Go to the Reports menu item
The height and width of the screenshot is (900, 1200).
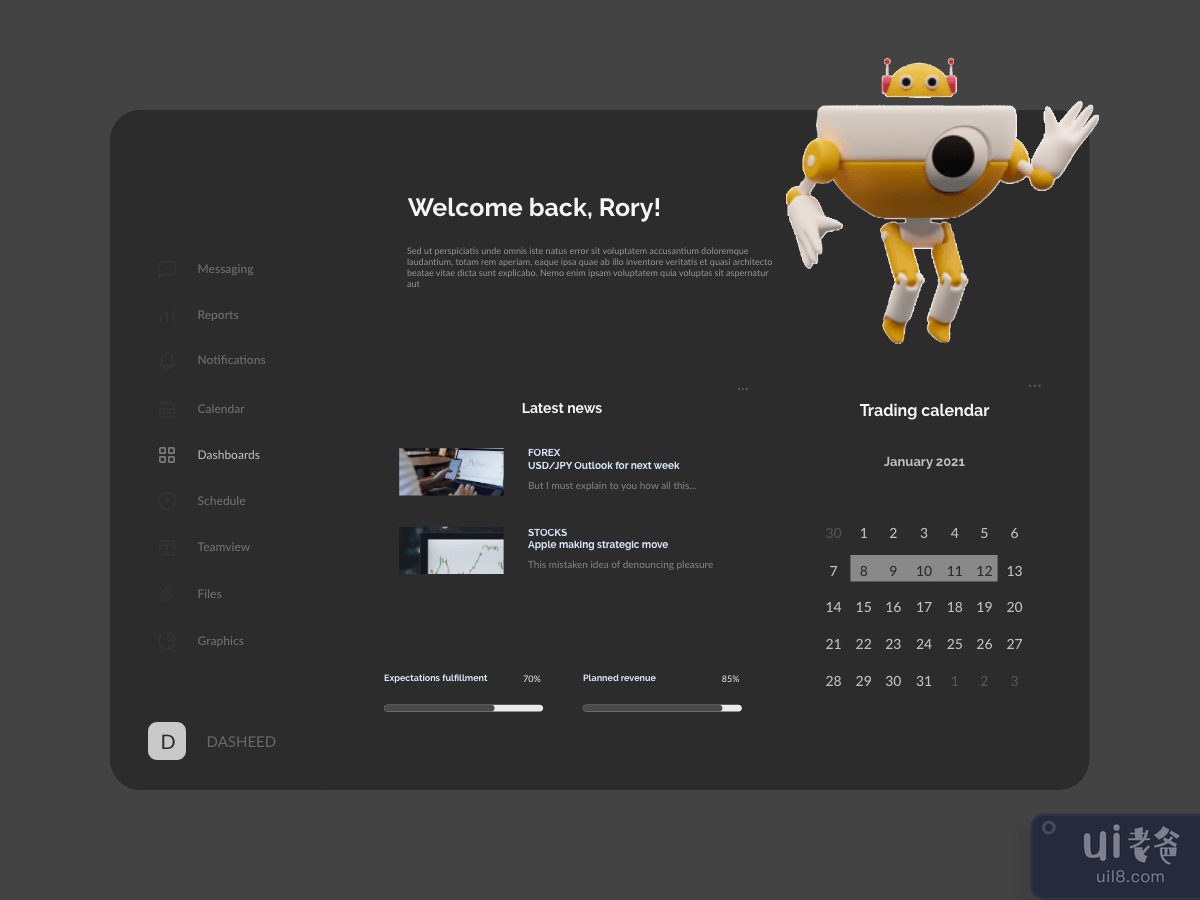pyautogui.click(x=218, y=315)
